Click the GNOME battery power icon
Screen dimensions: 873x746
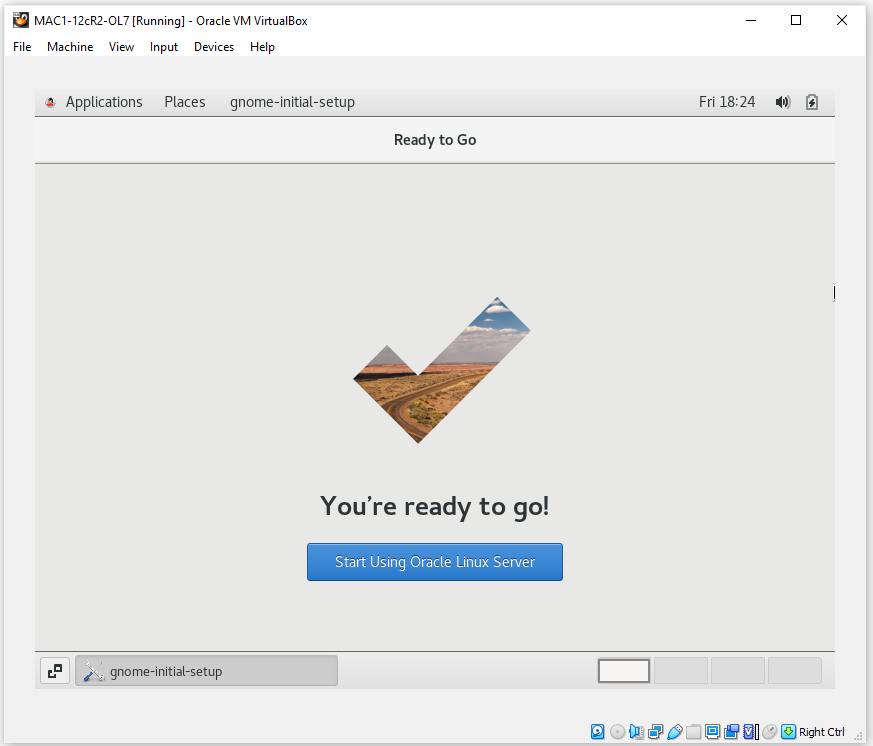tap(812, 102)
